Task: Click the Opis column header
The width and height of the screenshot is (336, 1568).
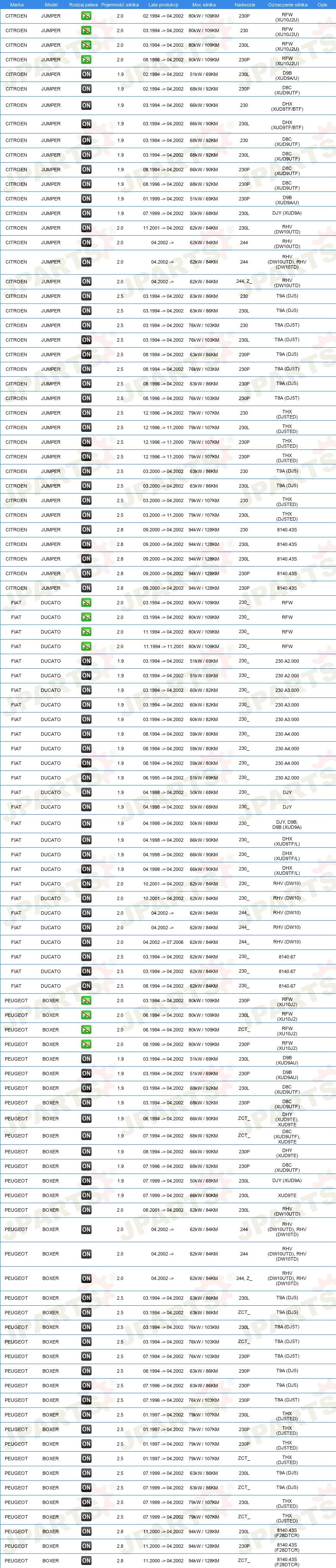Action: point(322,4)
